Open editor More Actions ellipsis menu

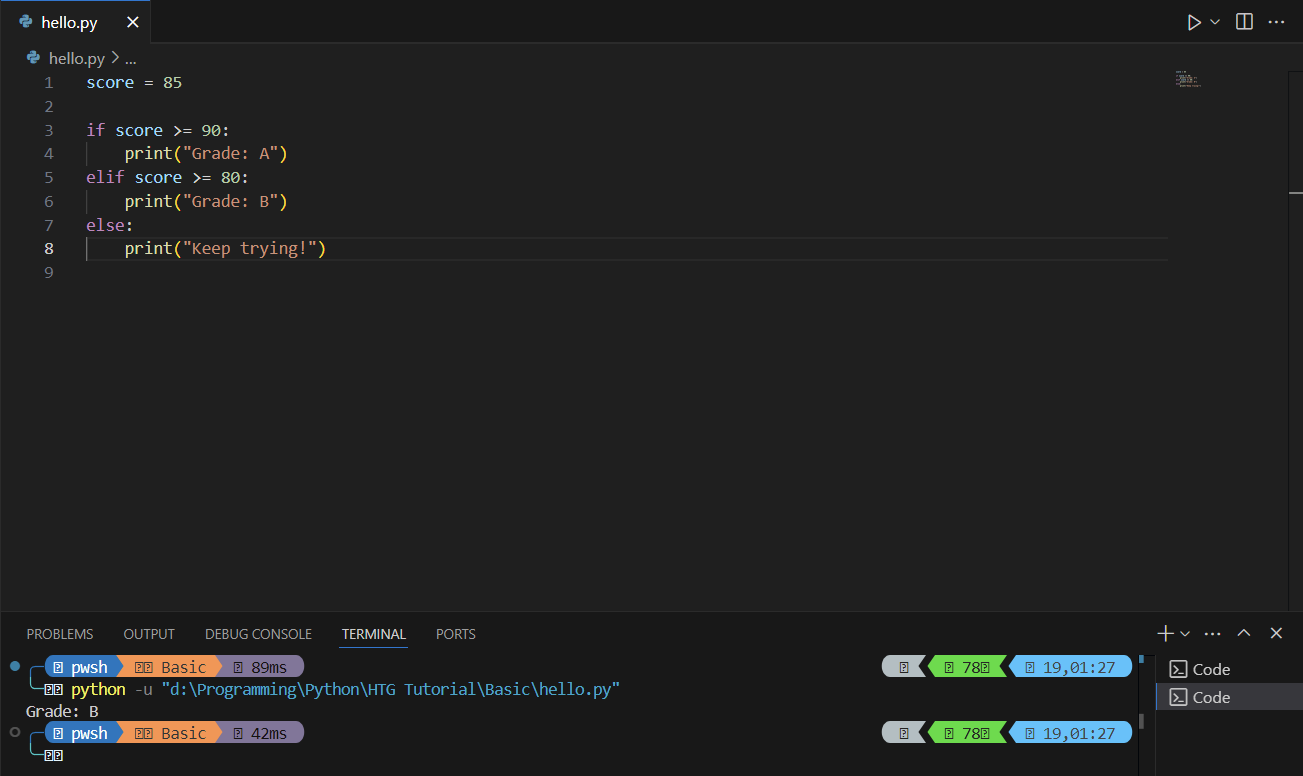click(x=1276, y=22)
